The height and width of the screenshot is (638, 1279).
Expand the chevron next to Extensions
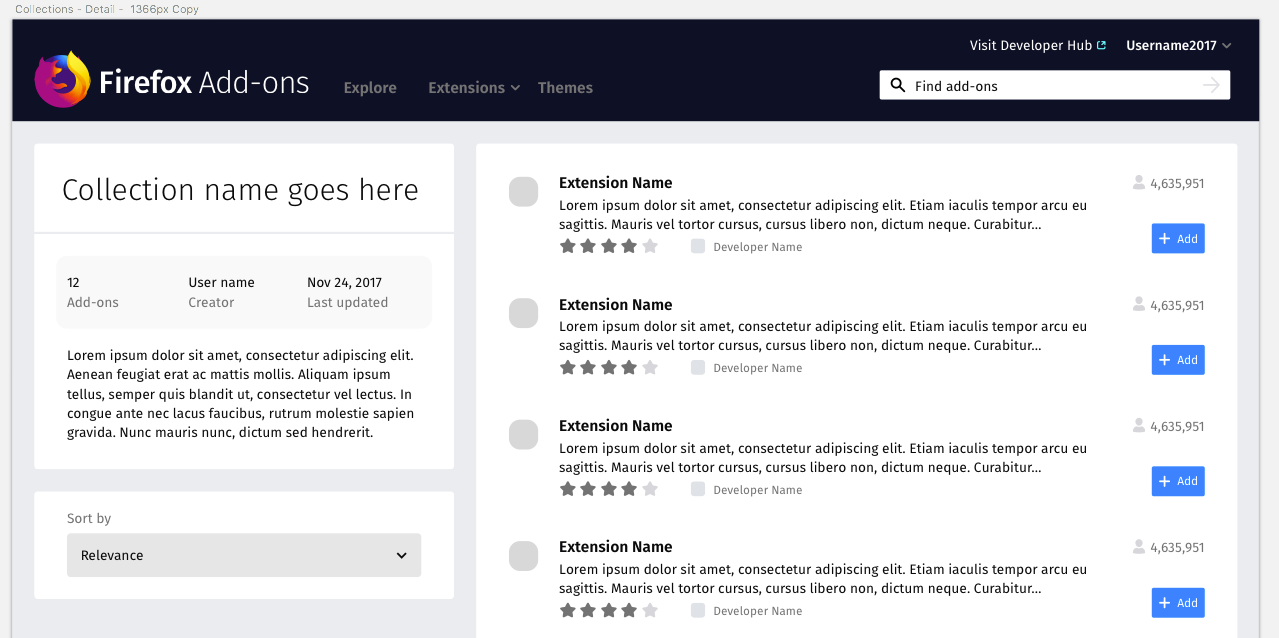[515, 88]
